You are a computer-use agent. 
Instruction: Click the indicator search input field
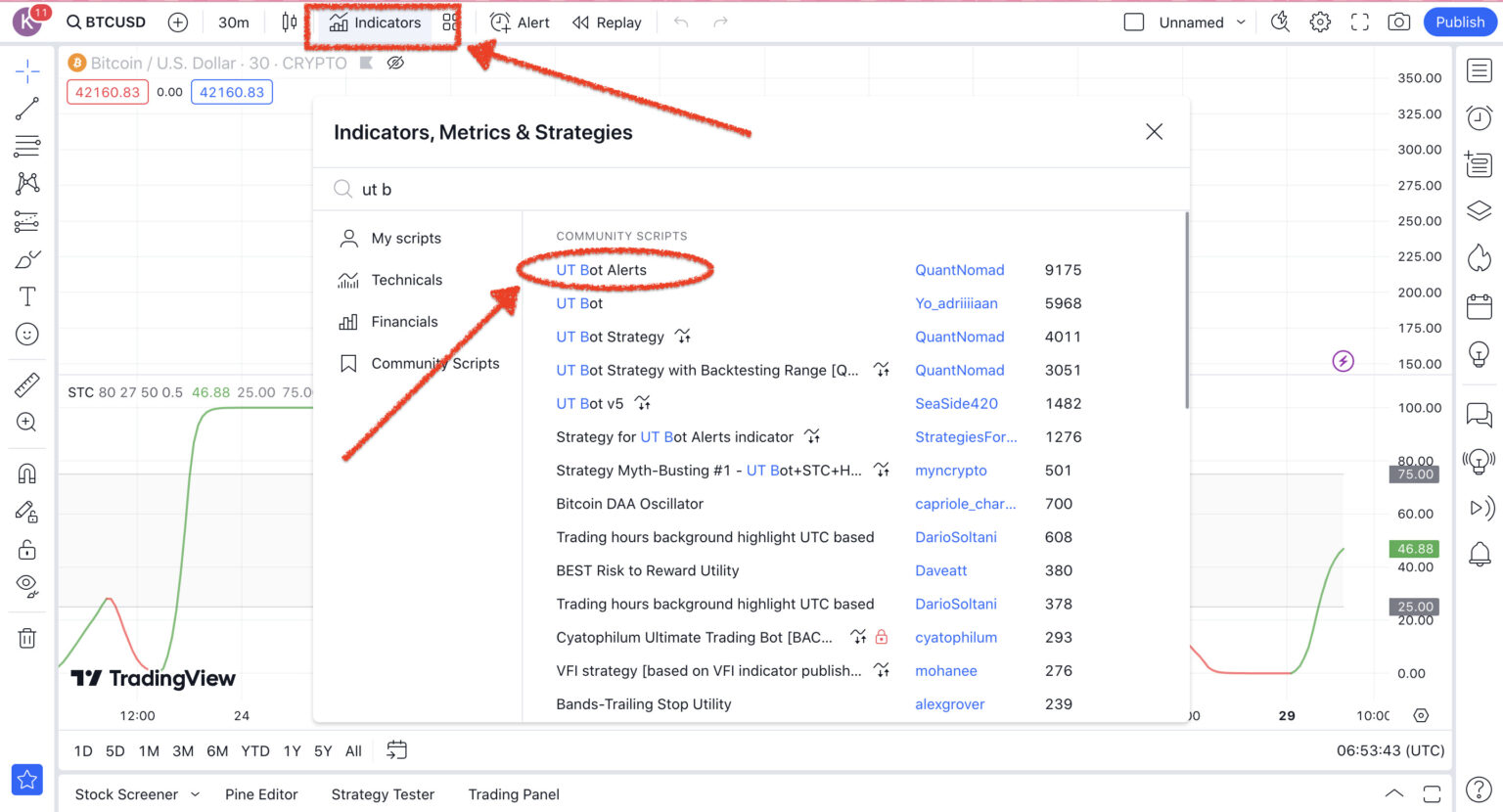(763, 190)
